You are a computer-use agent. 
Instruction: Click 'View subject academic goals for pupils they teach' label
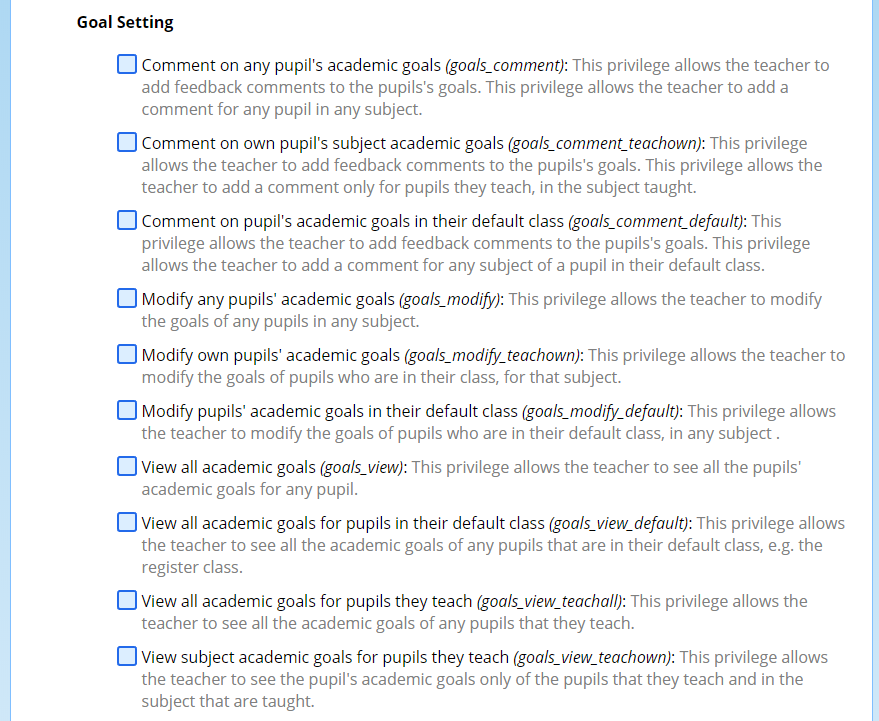click(325, 657)
